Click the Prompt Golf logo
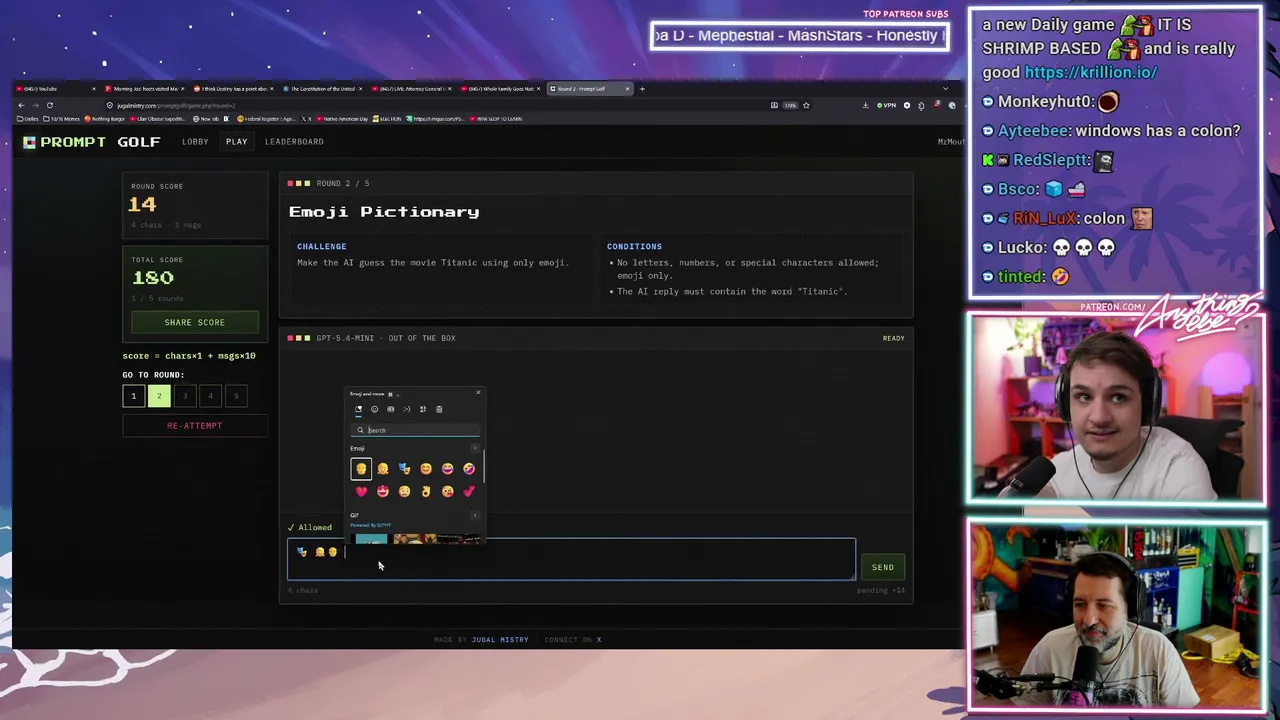 coord(92,142)
